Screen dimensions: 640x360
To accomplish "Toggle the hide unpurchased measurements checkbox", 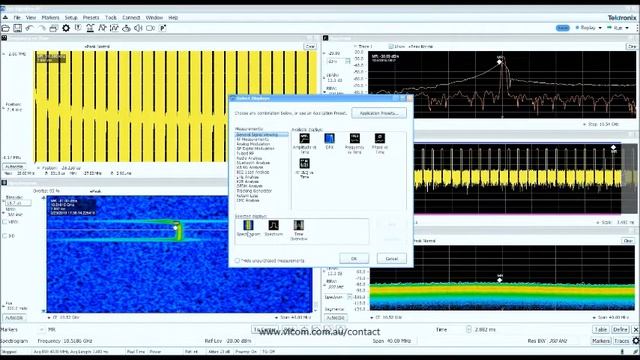I will [x=237, y=260].
